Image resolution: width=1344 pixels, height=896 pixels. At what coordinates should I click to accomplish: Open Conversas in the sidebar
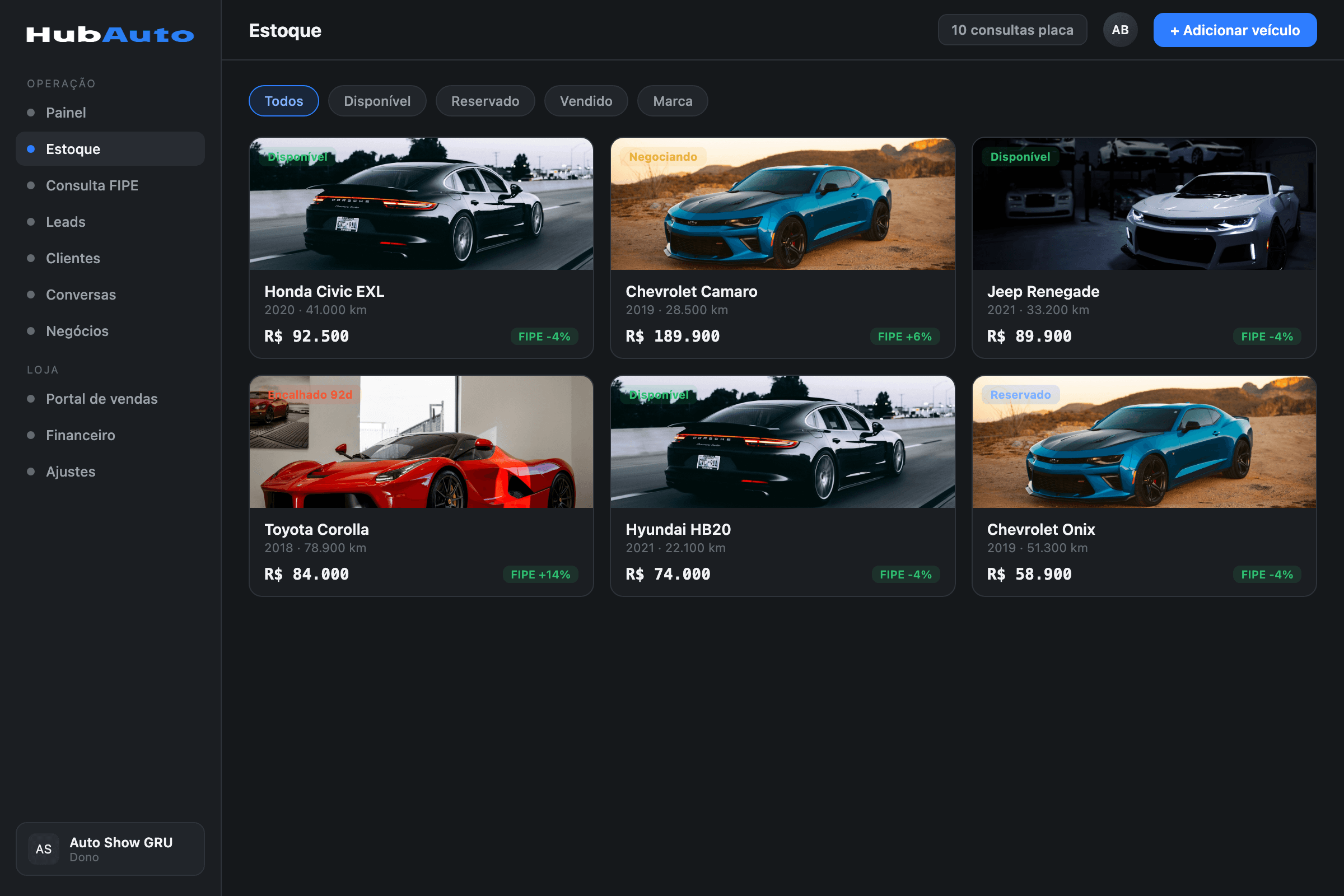[x=110, y=295]
